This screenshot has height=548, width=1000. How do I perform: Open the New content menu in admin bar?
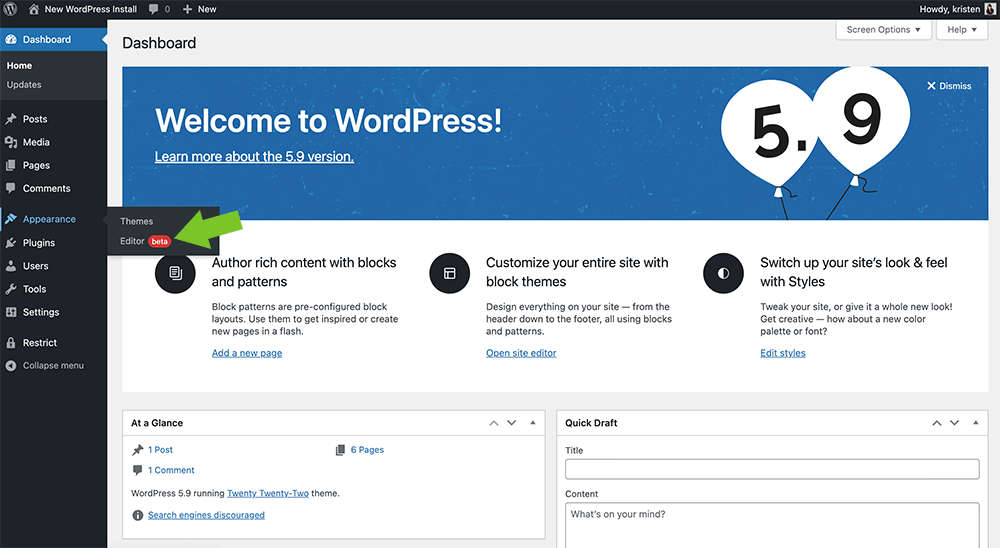pyautogui.click(x=200, y=9)
